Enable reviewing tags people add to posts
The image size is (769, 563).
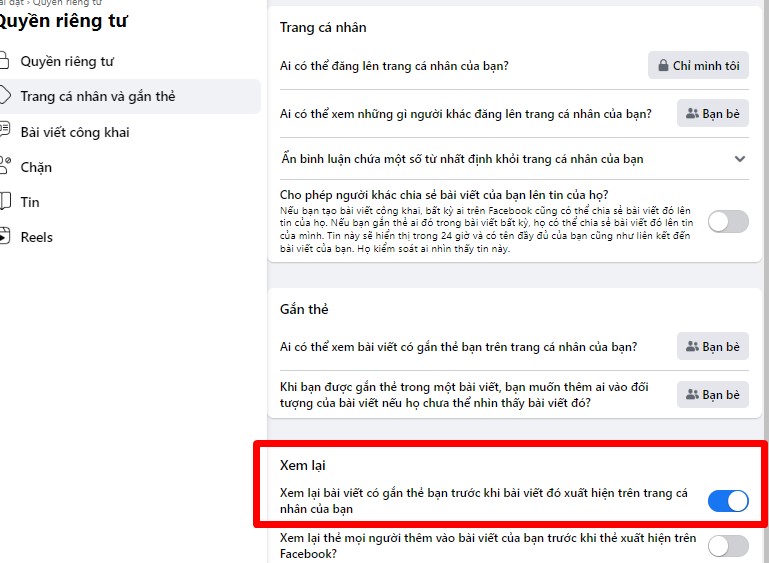coord(728,546)
